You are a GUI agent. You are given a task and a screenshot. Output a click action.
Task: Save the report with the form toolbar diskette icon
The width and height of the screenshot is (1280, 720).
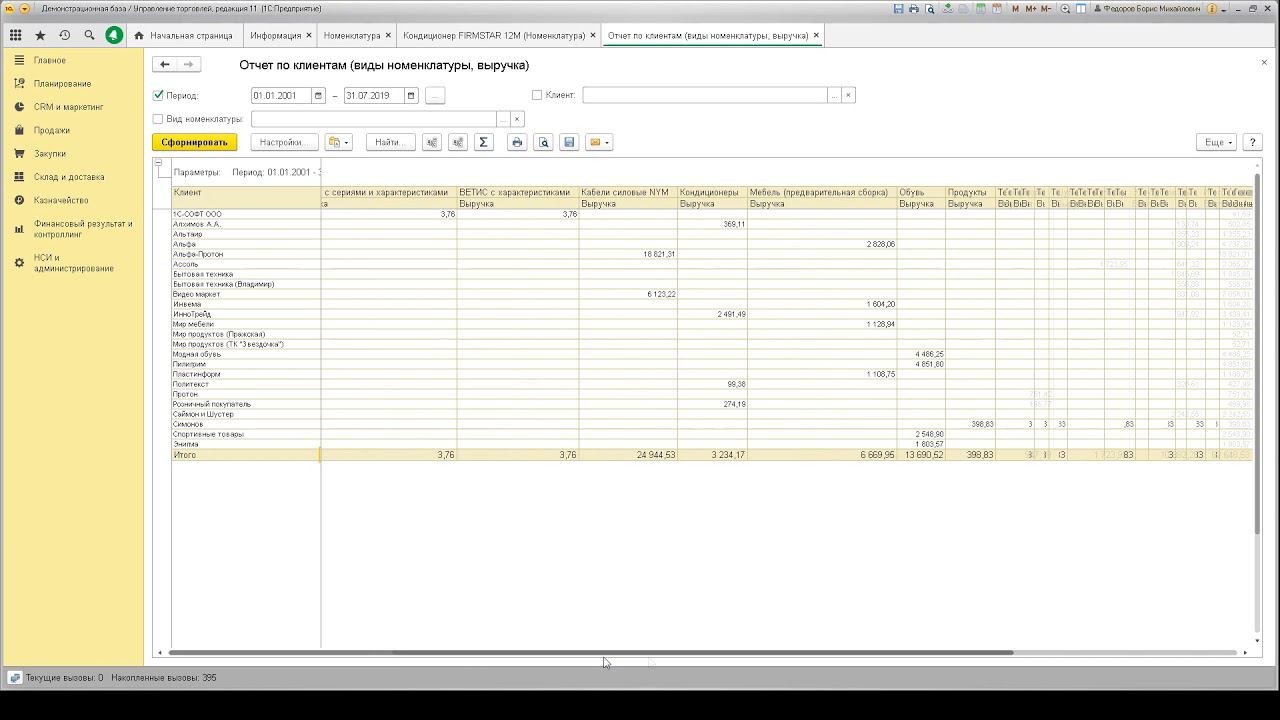(x=569, y=142)
